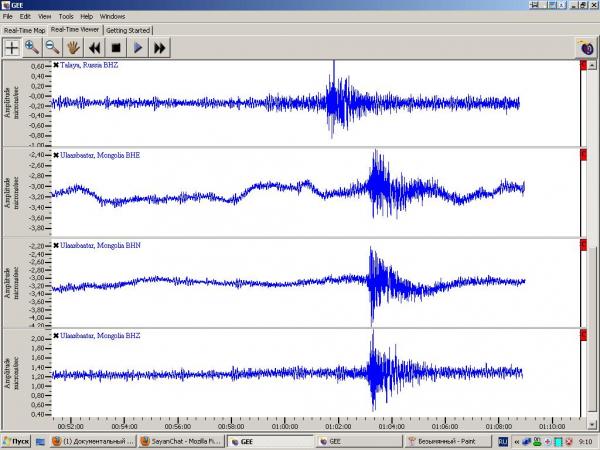Click the vertical scrollbar up arrow

(592, 65)
